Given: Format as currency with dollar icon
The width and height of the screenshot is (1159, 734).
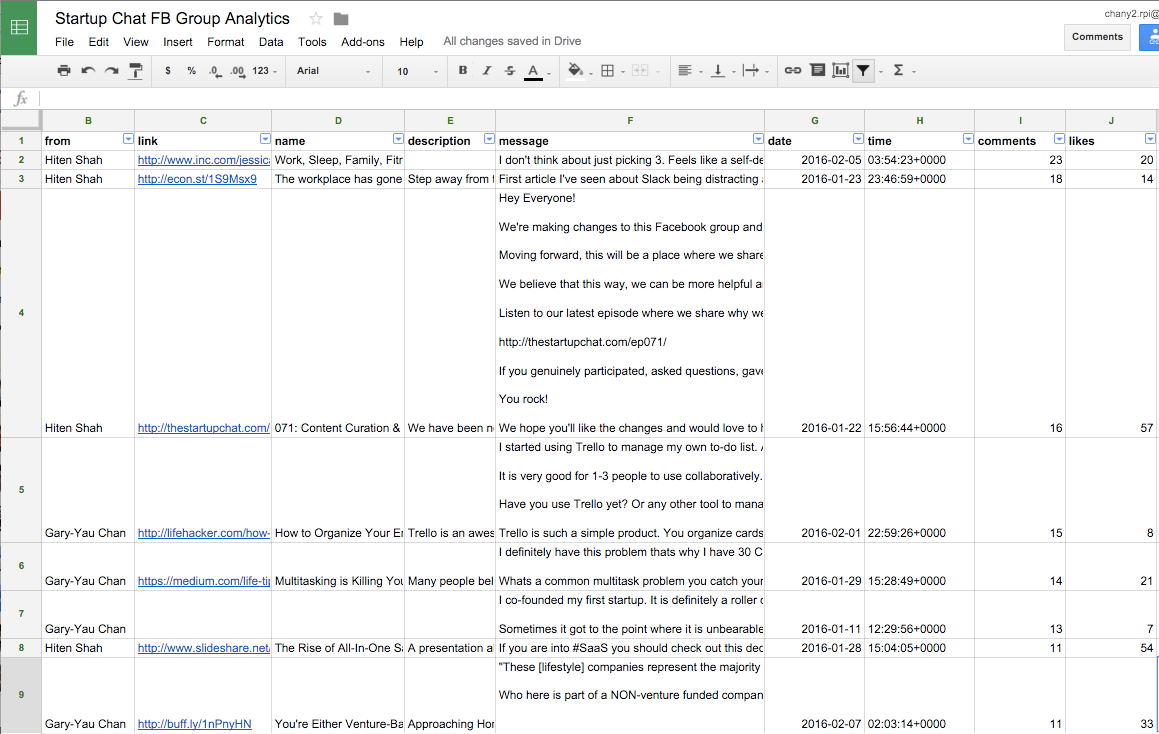Looking at the screenshot, I should click(x=168, y=70).
